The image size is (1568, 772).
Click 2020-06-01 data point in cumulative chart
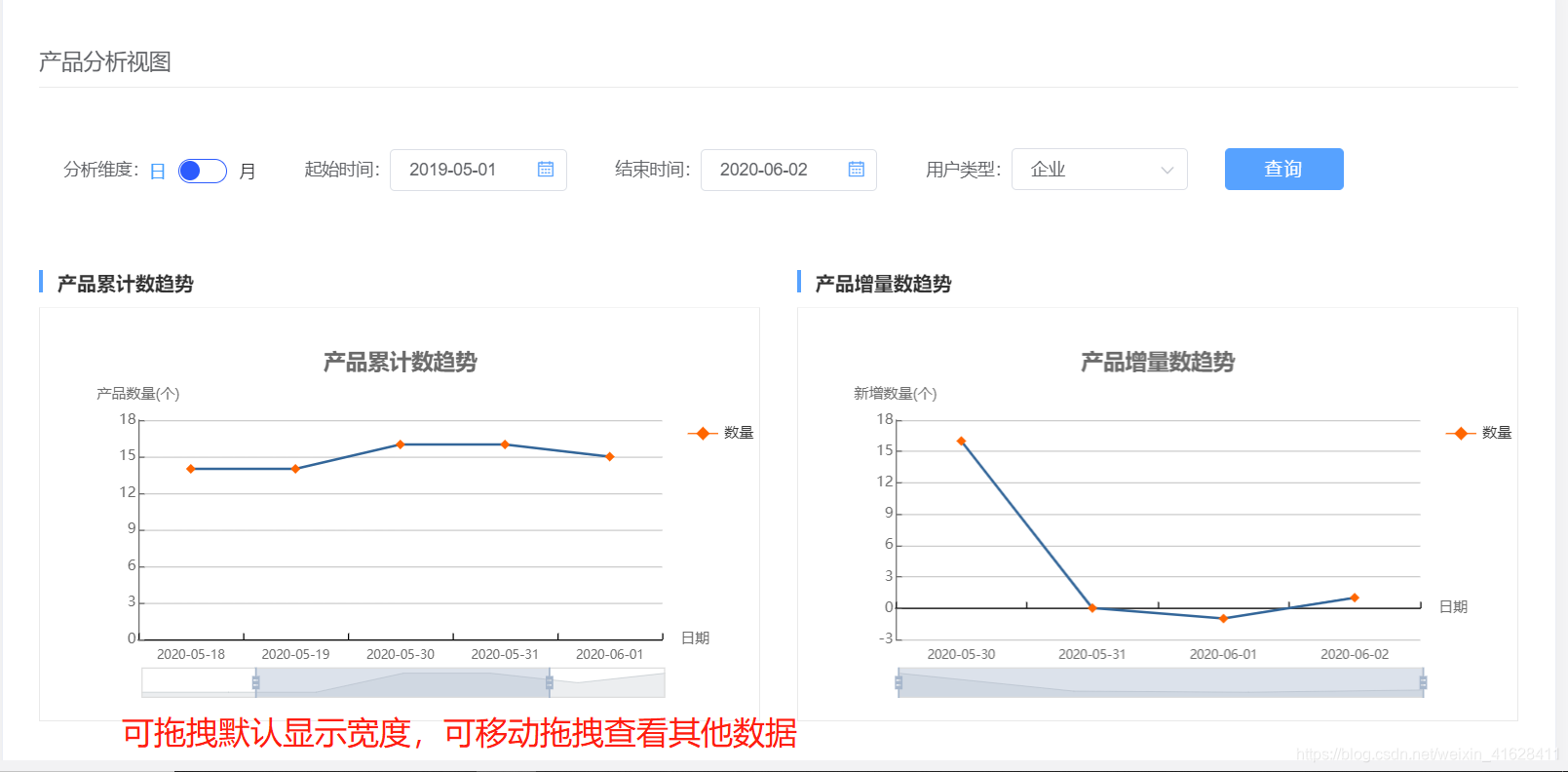[x=610, y=456]
